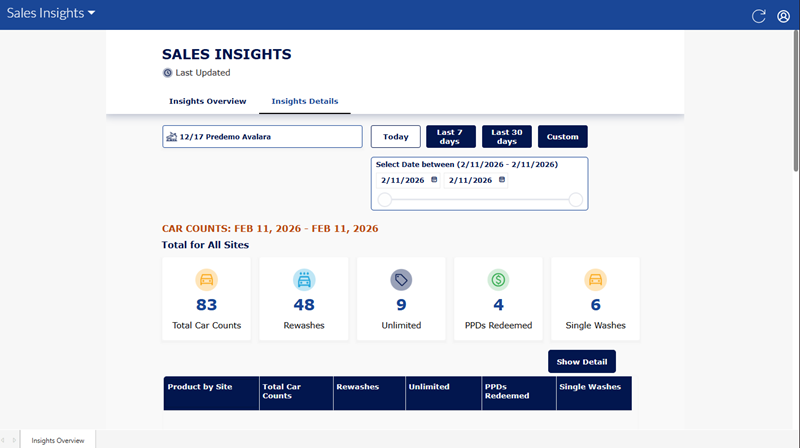
Task: Click the refresh icon in header
Action: 758,16
